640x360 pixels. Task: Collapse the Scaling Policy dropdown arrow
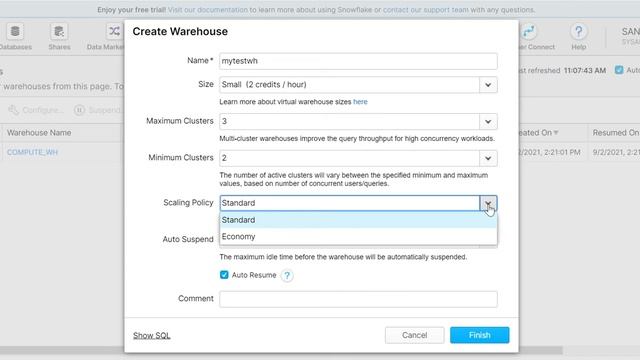click(488, 203)
